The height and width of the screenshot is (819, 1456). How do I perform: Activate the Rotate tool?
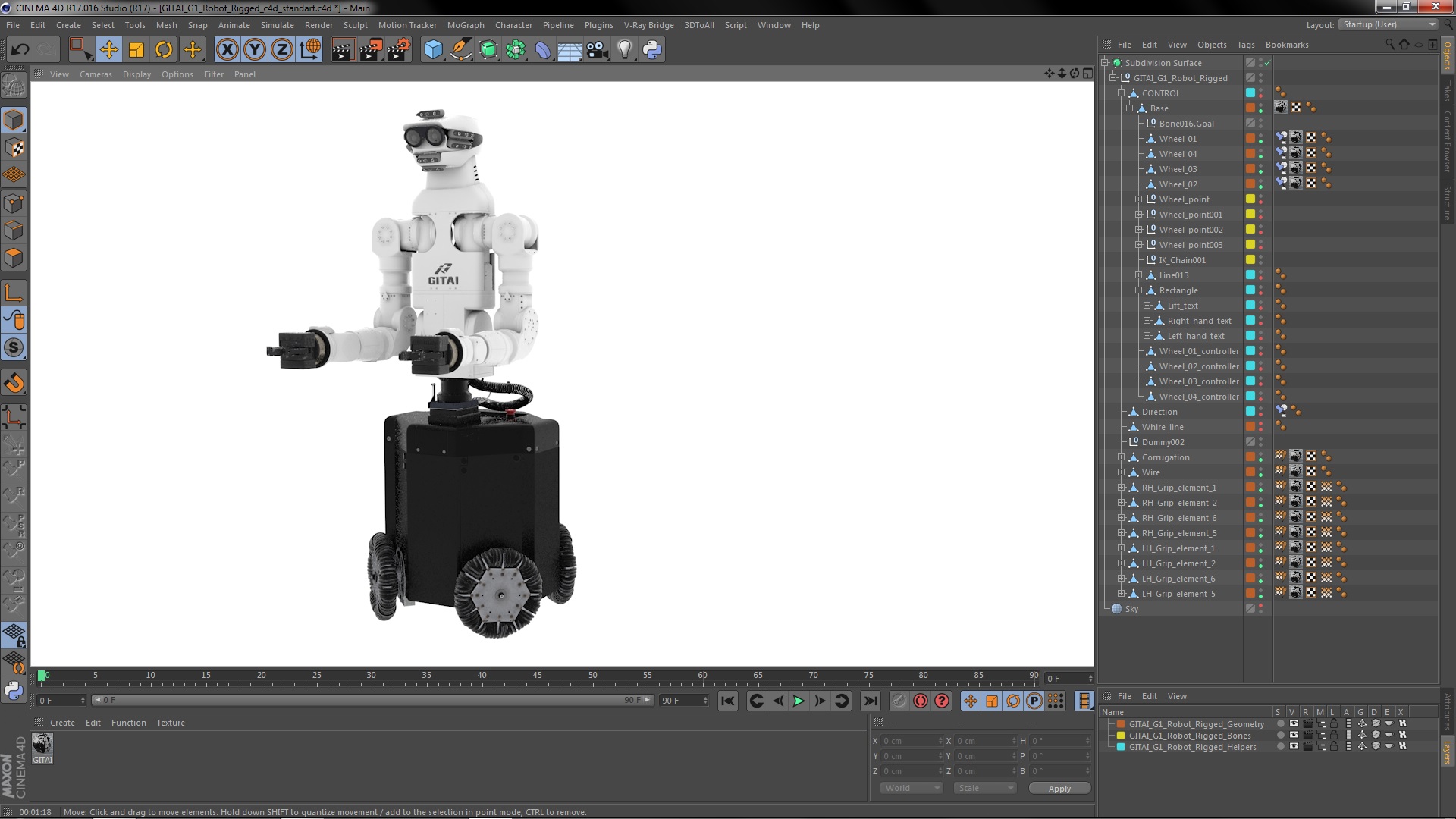tap(164, 50)
